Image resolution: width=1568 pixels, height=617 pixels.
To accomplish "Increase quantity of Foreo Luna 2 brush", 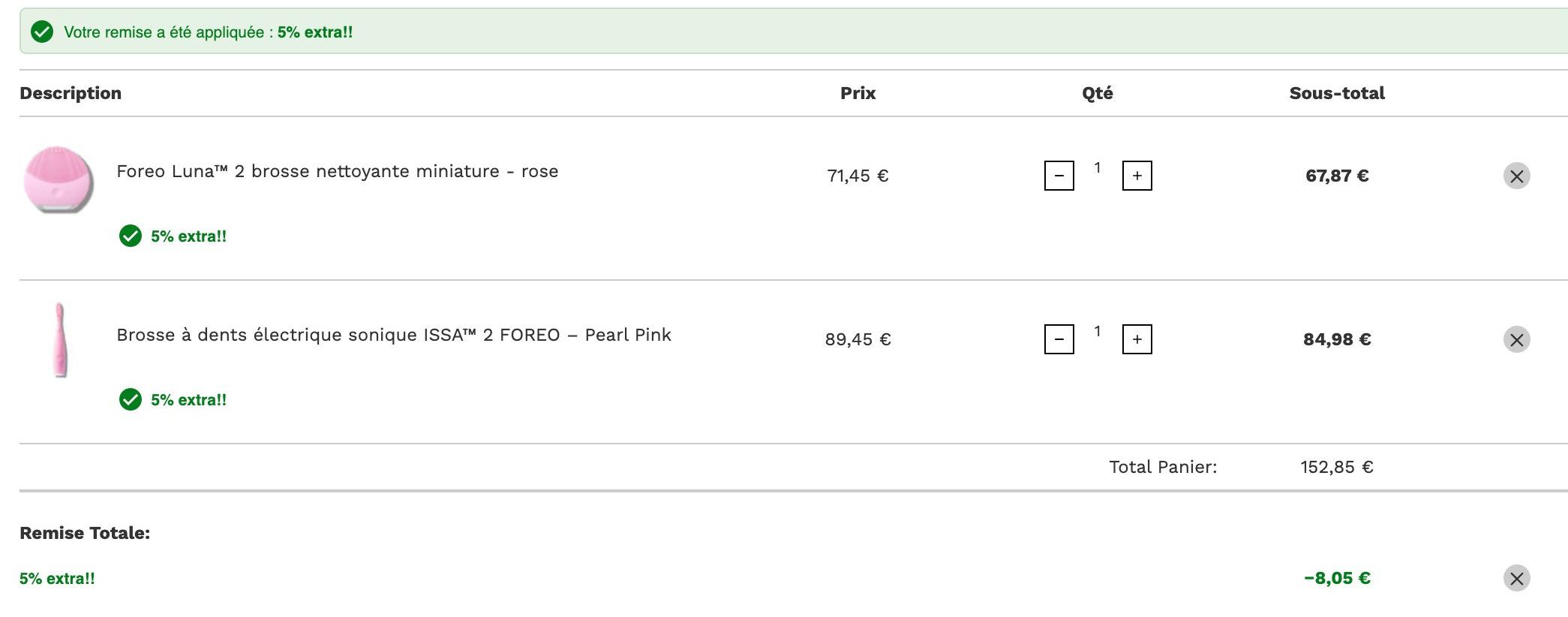I will click(x=1137, y=176).
